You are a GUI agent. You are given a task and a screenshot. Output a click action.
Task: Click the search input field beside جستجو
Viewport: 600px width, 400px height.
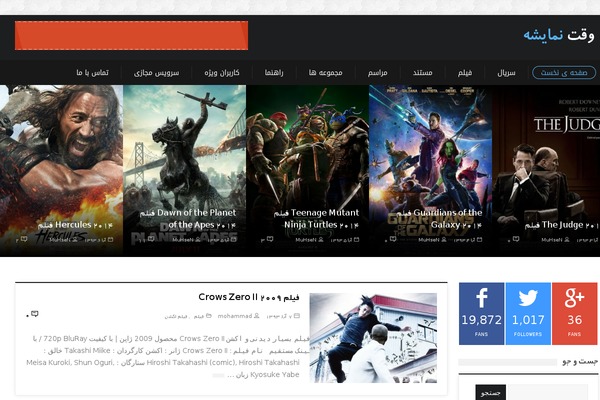coord(547,392)
